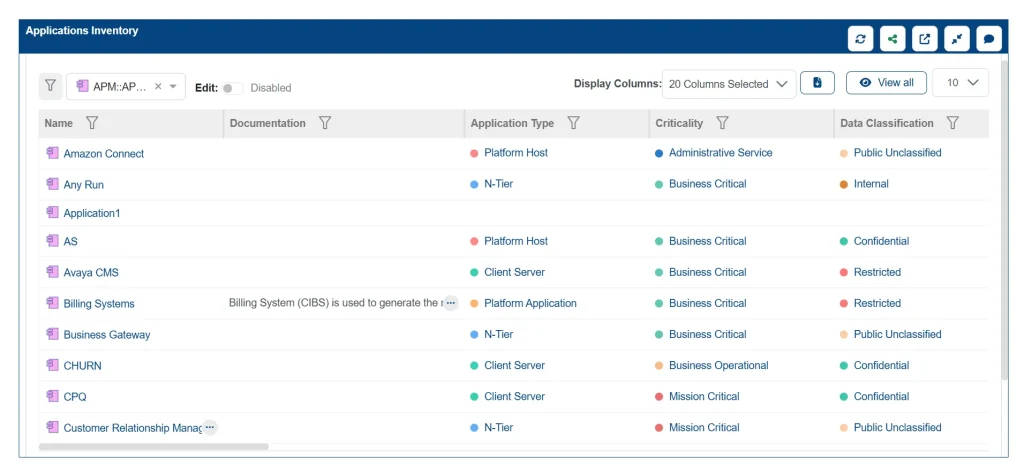Open the CPQ link

pyautogui.click(x=74, y=397)
